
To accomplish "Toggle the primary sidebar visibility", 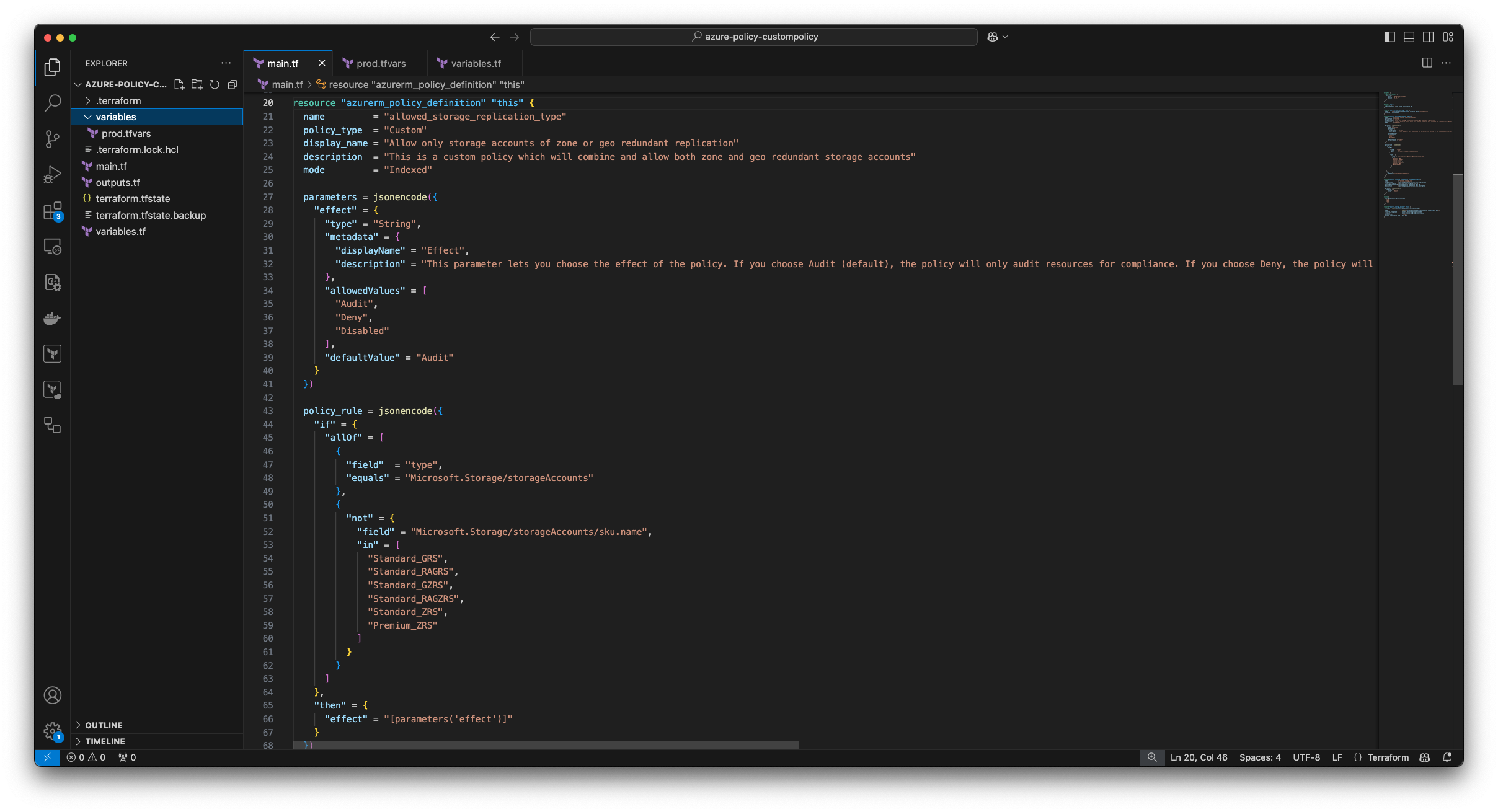I will pos(1388,37).
